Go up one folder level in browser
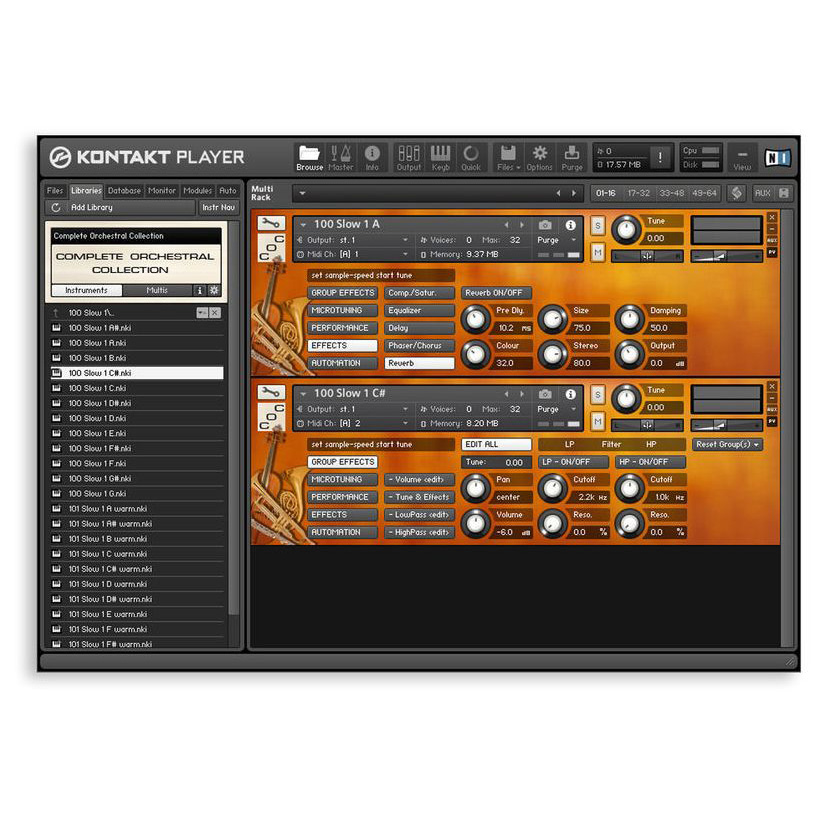Screen dimensions: 820x820 (56, 313)
